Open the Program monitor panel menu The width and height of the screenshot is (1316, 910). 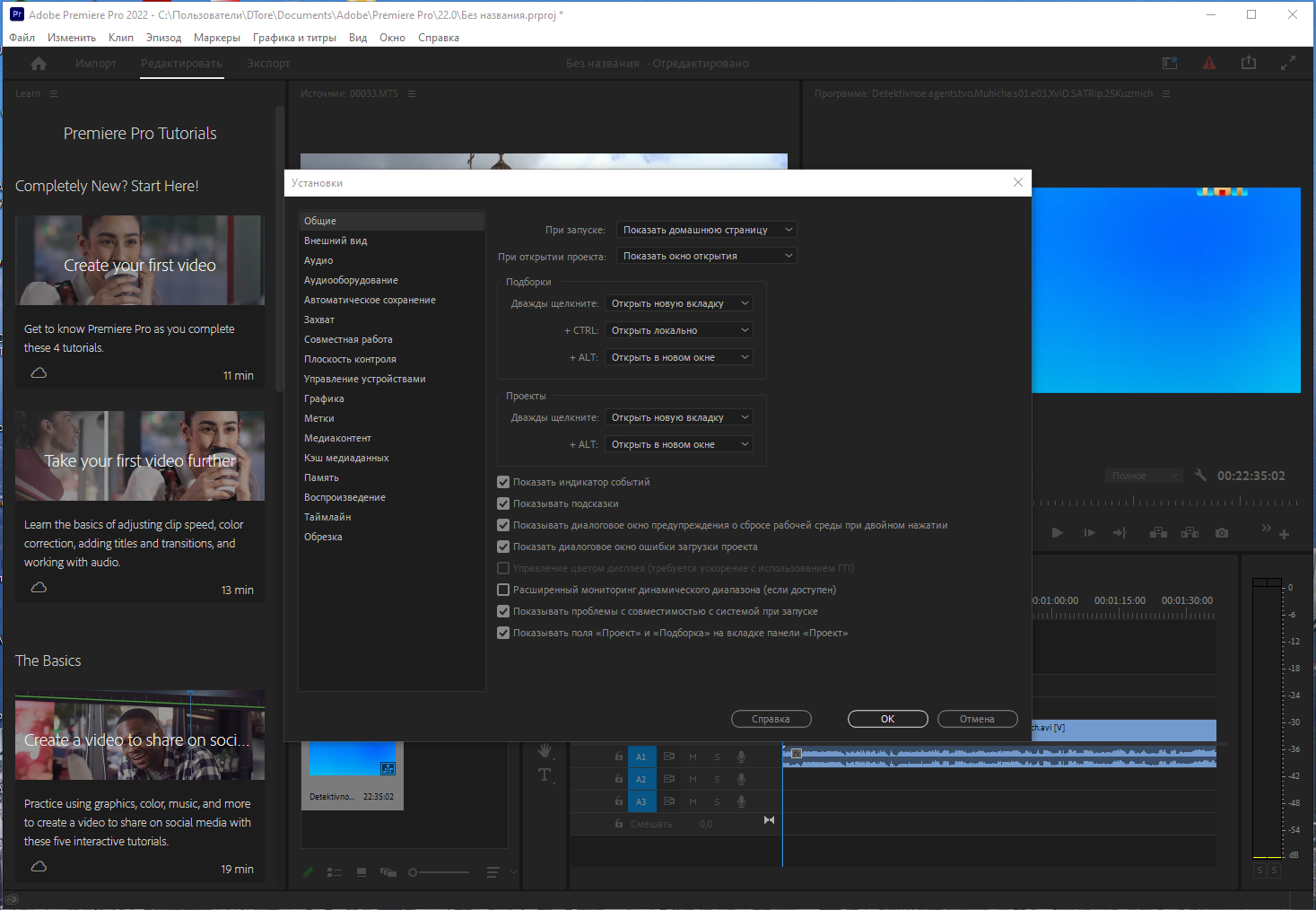pos(1166,93)
